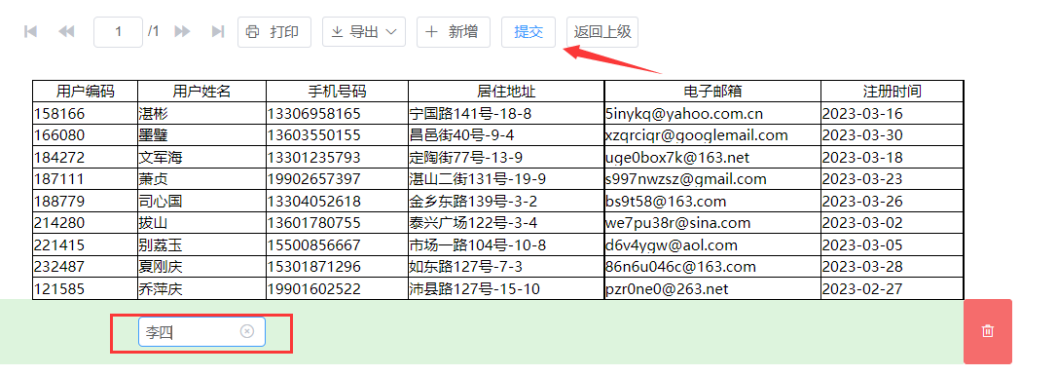Click the 用户编码 column header

point(85,91)
